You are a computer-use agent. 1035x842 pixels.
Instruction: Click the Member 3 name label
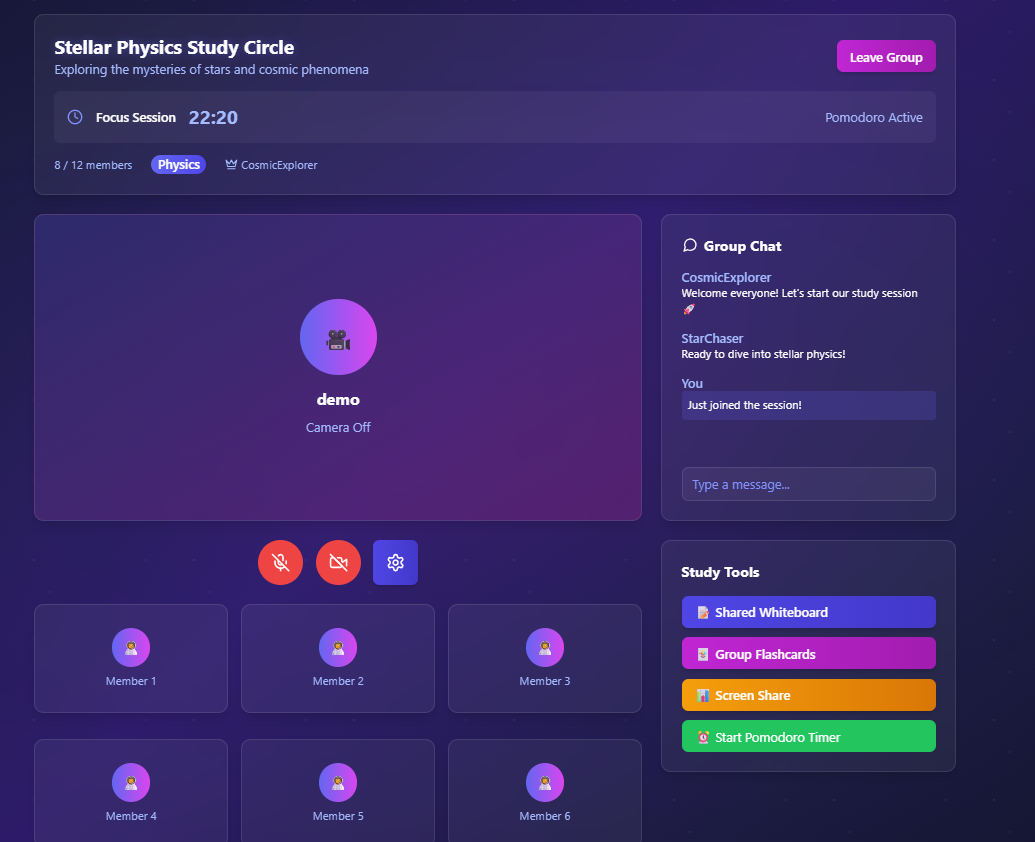click(x=545, y=681)
